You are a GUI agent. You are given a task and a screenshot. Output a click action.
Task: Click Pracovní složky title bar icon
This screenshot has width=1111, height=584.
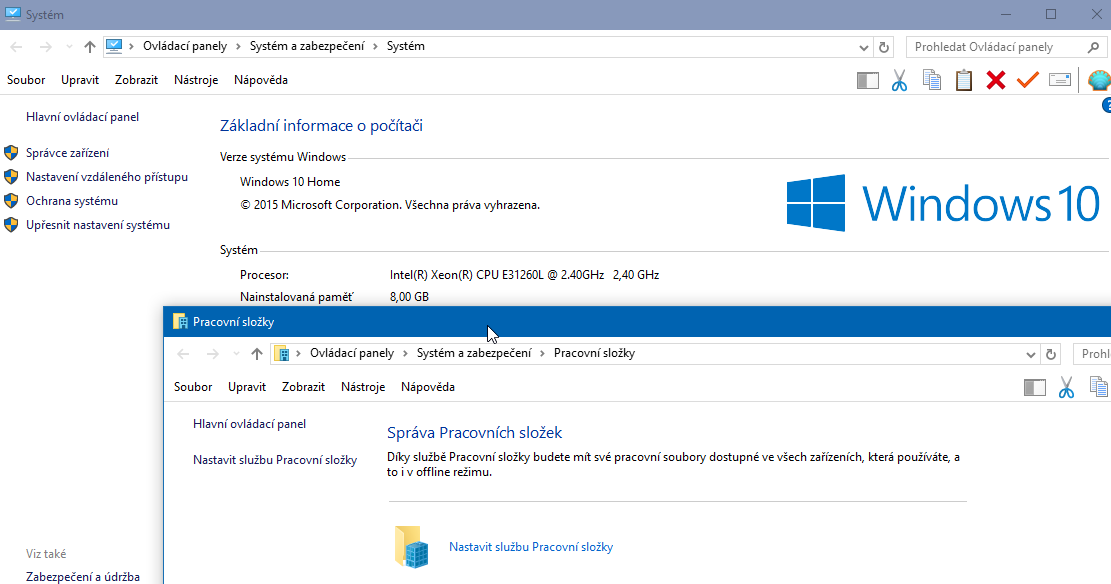click(180, 322)
